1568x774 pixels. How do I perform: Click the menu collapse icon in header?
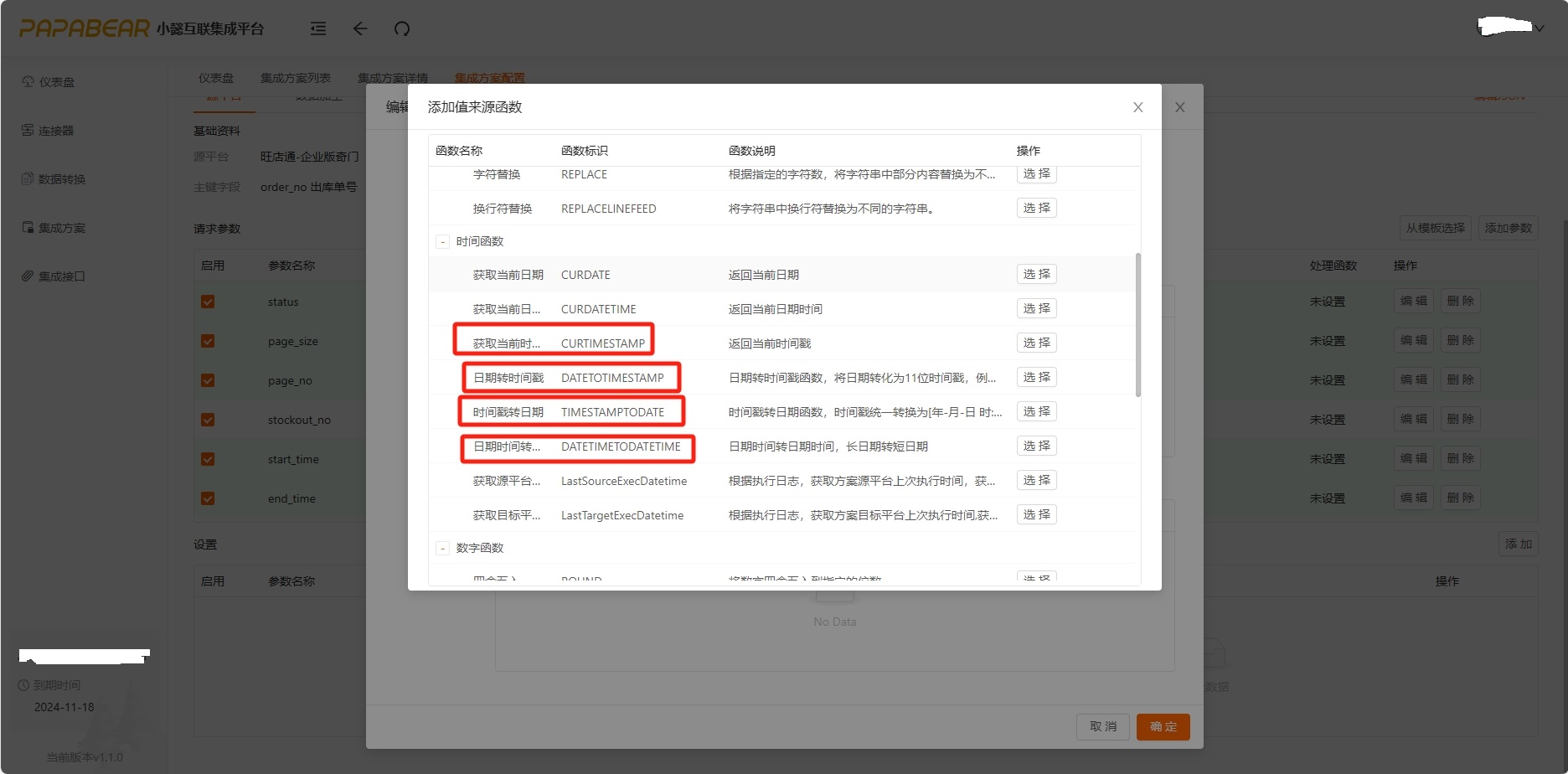point(318,28)
